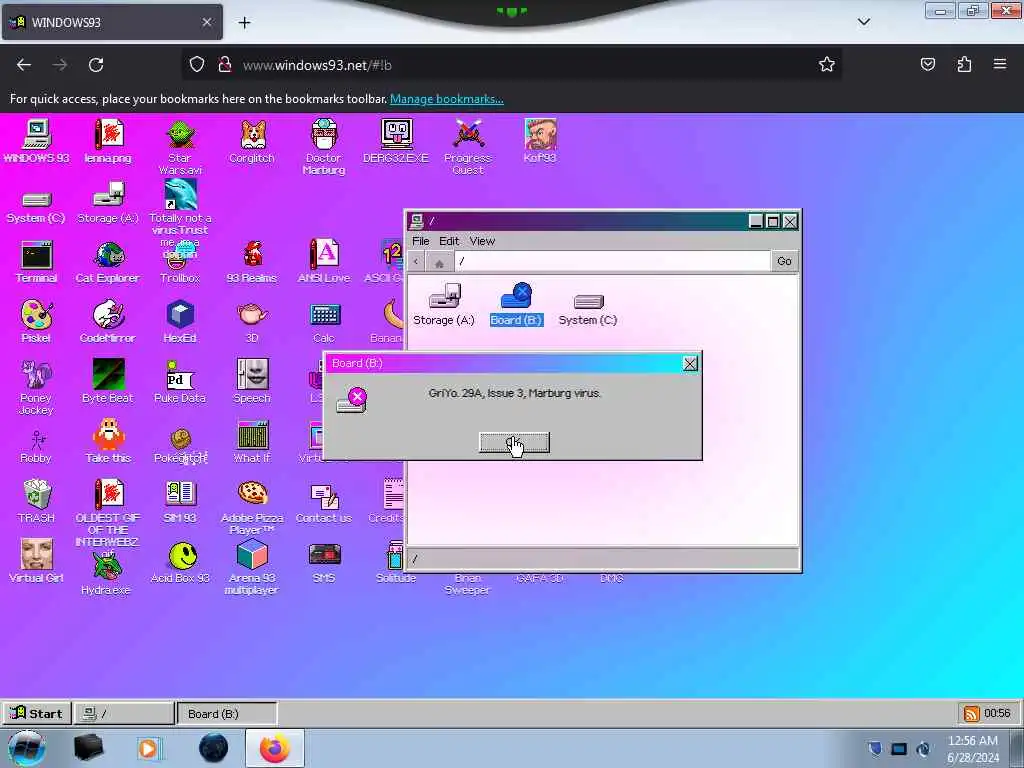Click the RSS feed tray icon
Viewport: 1024px width, 768px height.
click(972, 713)
